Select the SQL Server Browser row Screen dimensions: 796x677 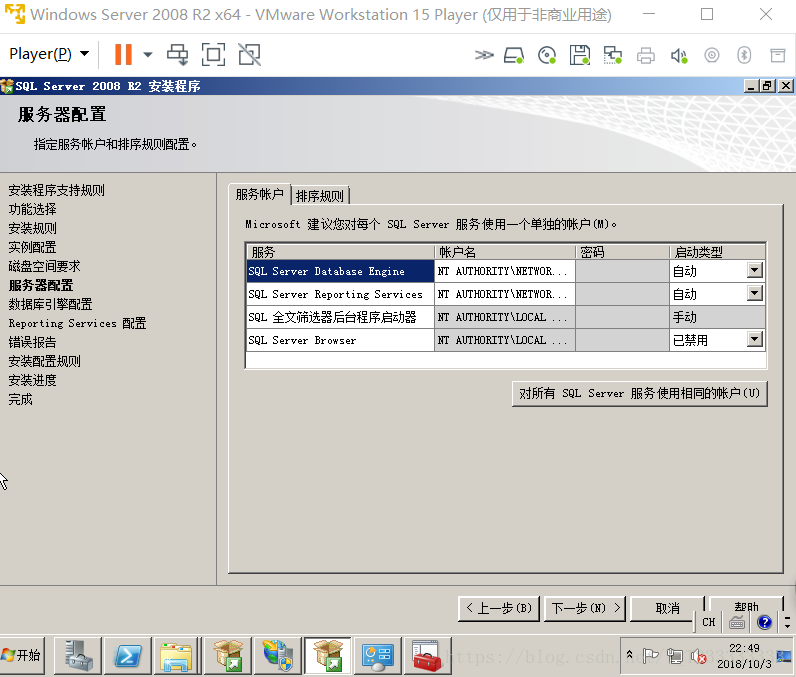(340, 340)
